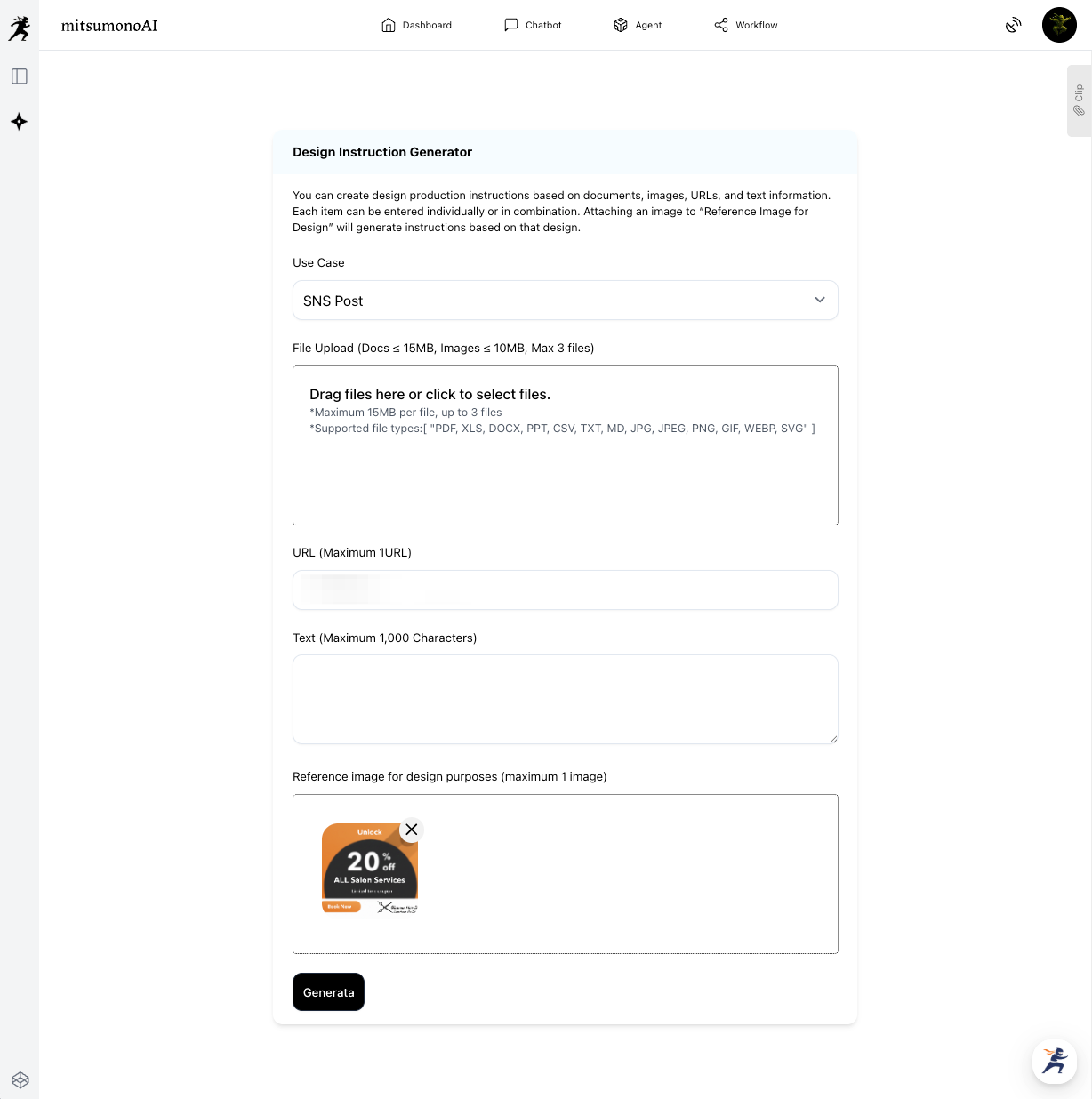This screenshot has width=1092, height=1099.
Task: Open the Clip side tab
Action: pyautogui.click(x=1079, y=100)
